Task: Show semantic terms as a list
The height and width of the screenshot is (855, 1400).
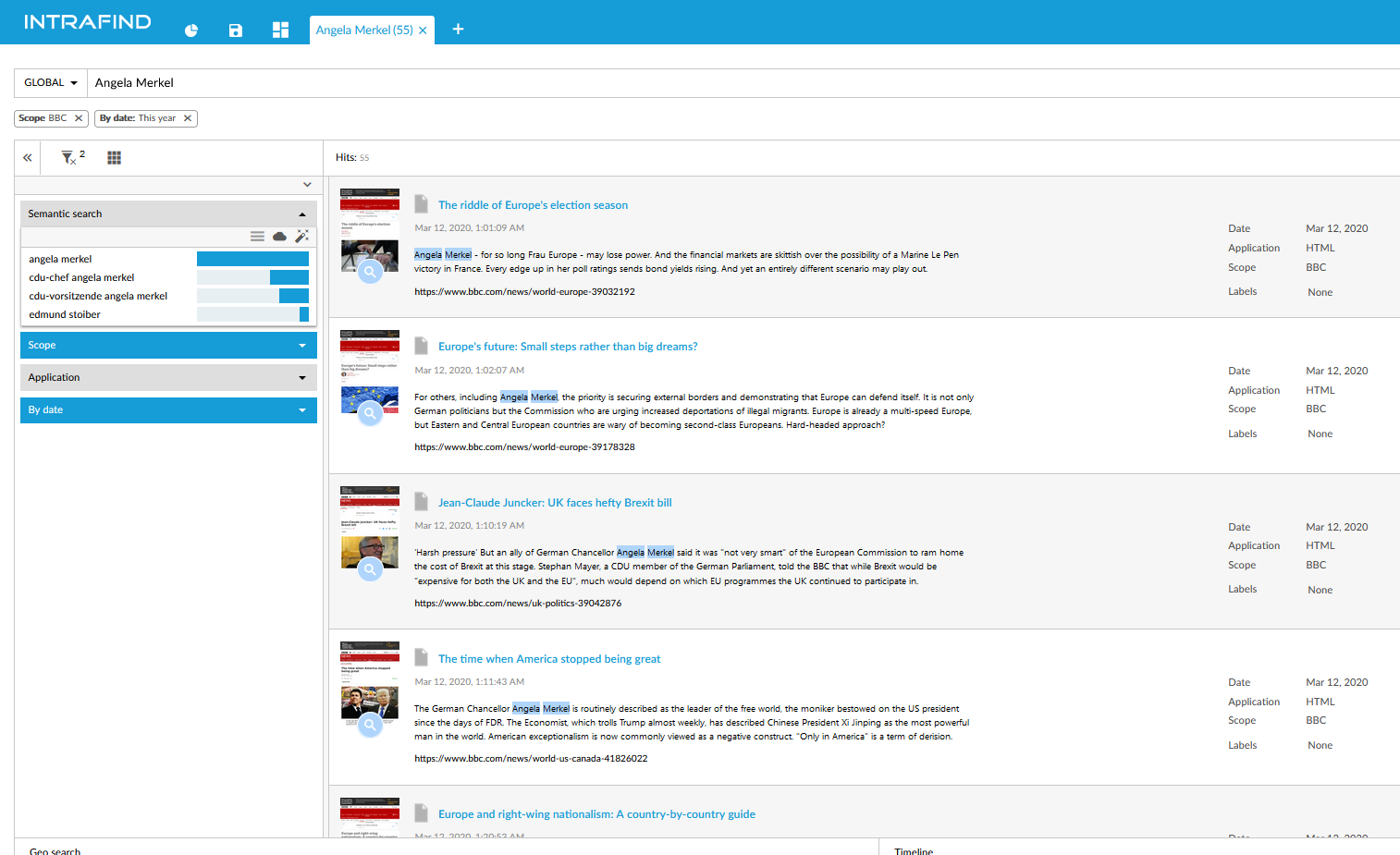Action: [257, 237]
